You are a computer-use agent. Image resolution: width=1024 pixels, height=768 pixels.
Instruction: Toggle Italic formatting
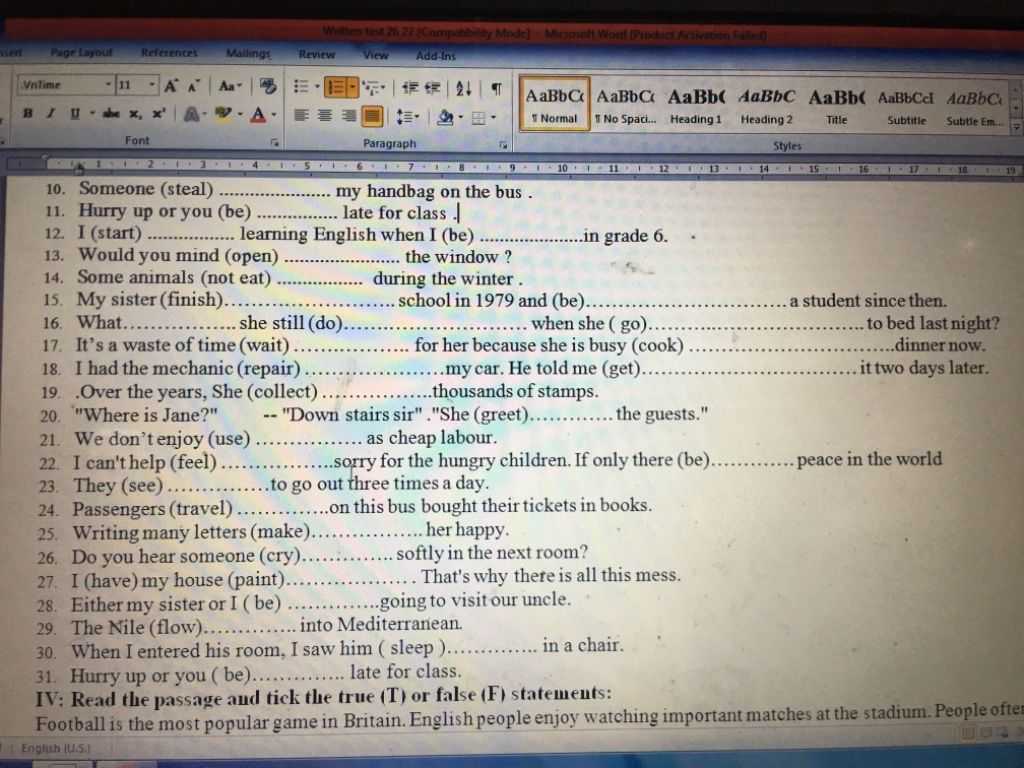(x=50, y=113)
